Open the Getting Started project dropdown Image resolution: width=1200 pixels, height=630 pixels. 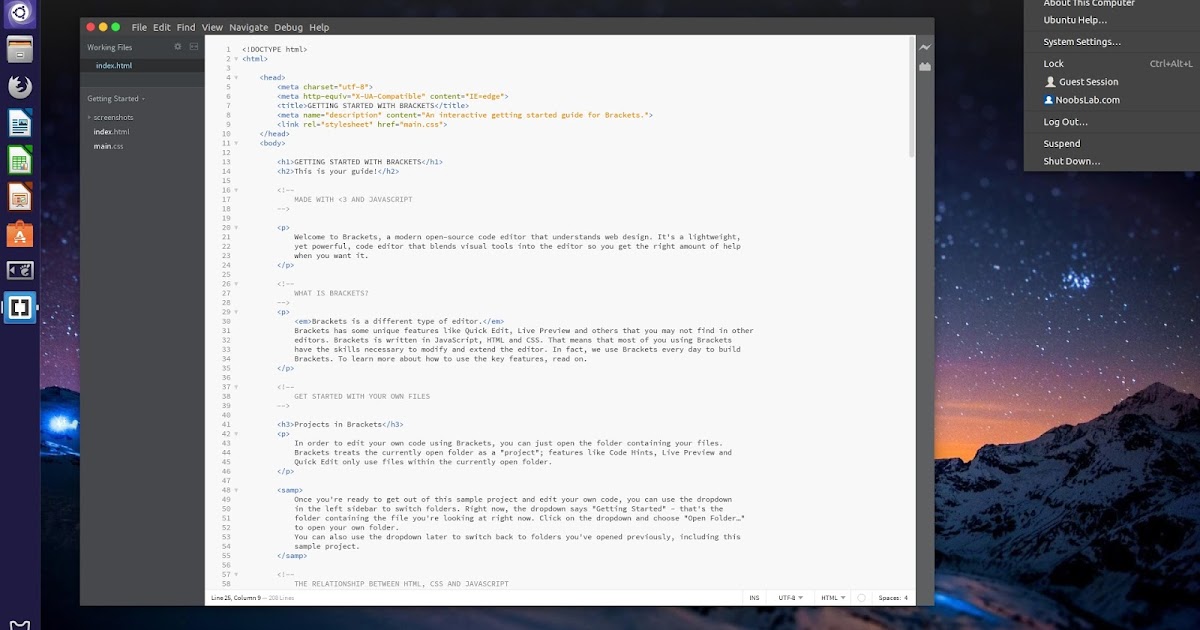tap(116, 99)
